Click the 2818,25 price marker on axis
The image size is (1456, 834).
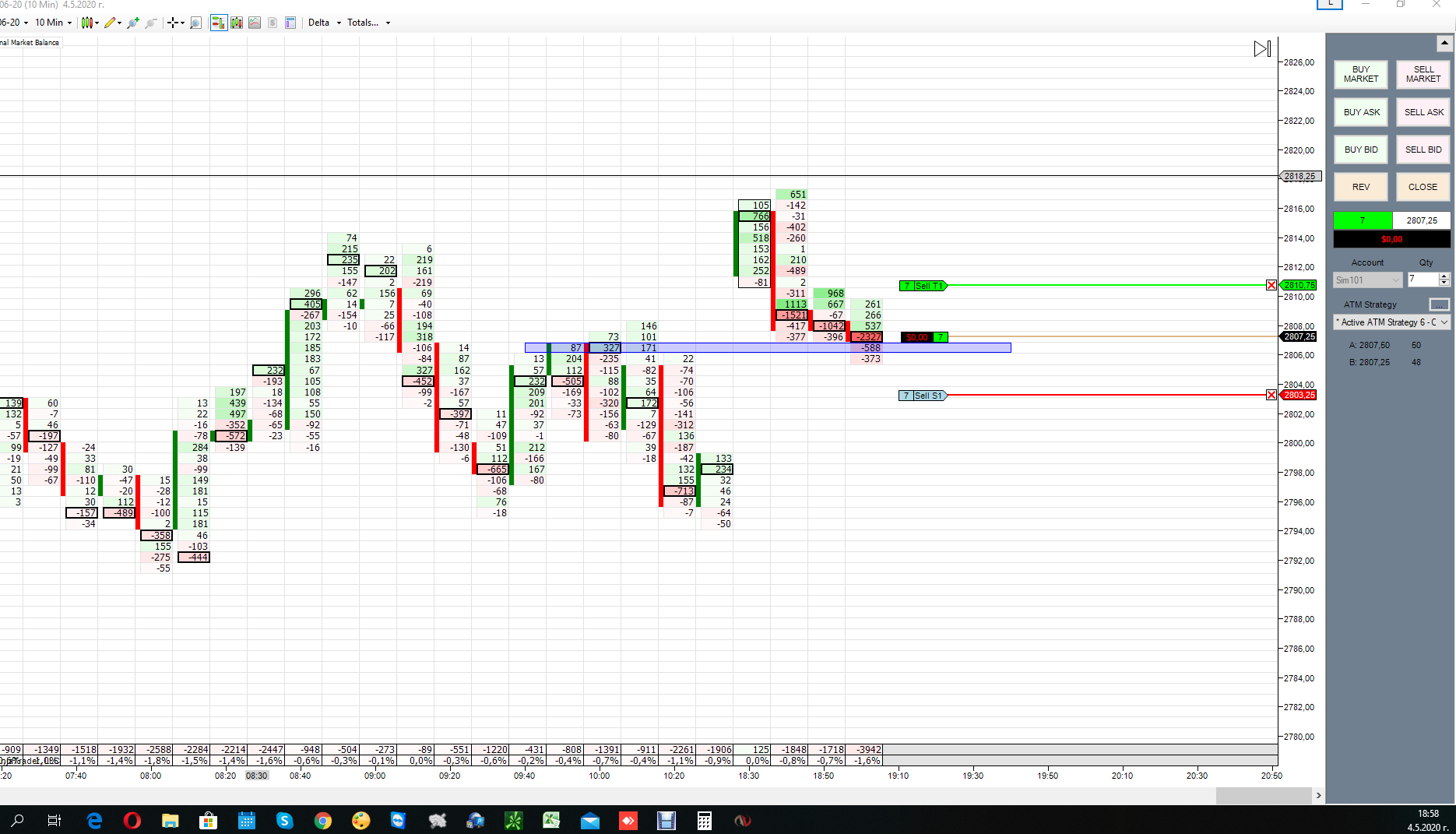point(1299,177)
